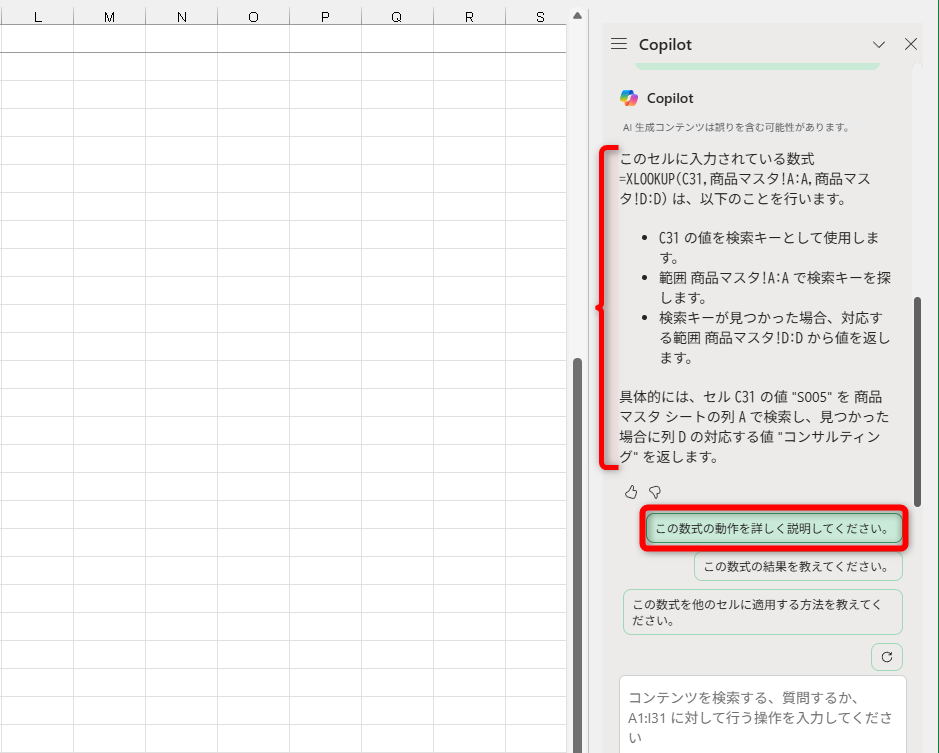Open the pane menu via the three lines

pyautogui.click(x=619, y=44)
